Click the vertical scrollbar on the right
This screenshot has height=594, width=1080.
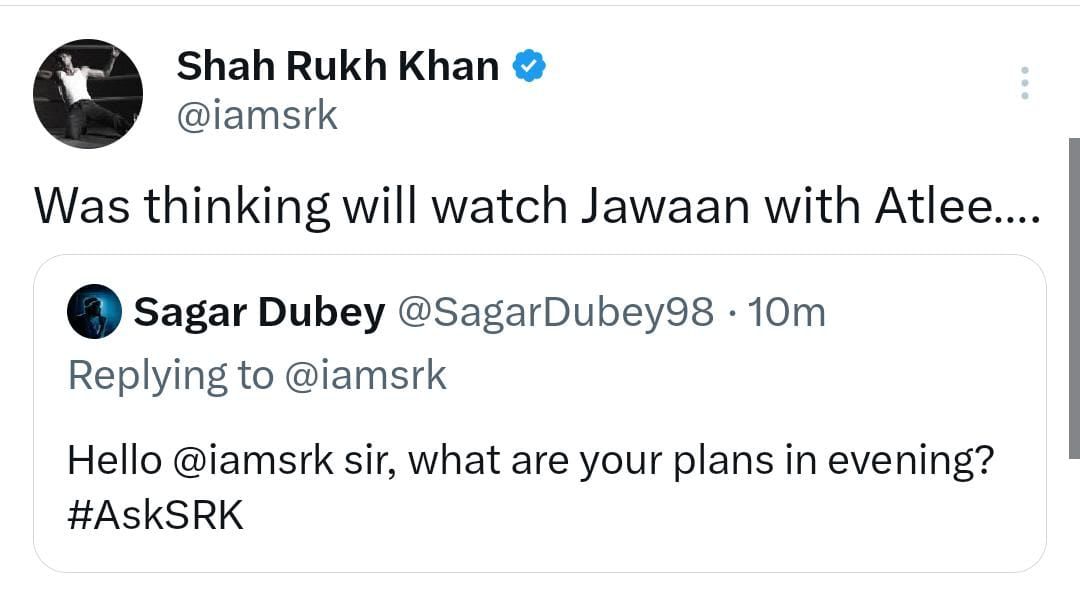point(1074,300)
